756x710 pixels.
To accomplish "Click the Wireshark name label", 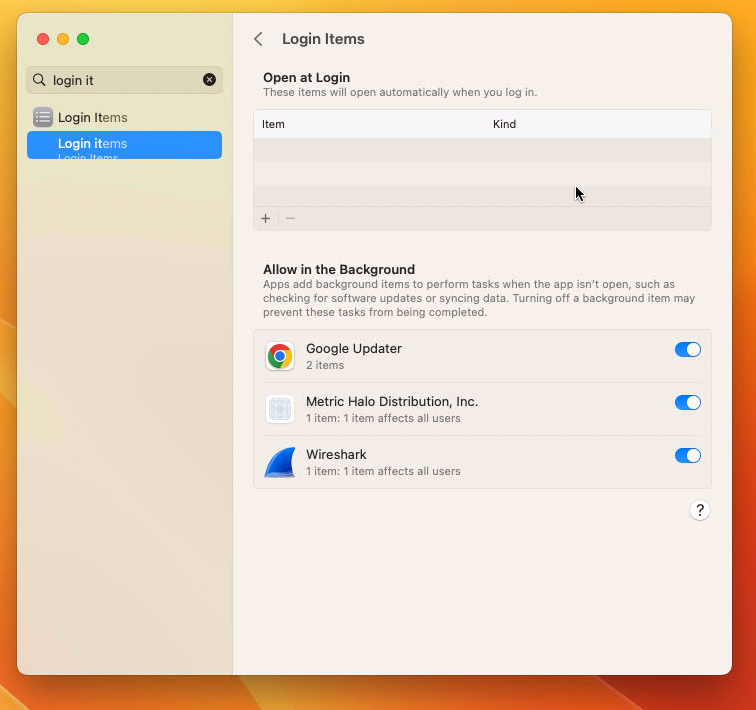I will pyautogui.click(x=337, y=455).
